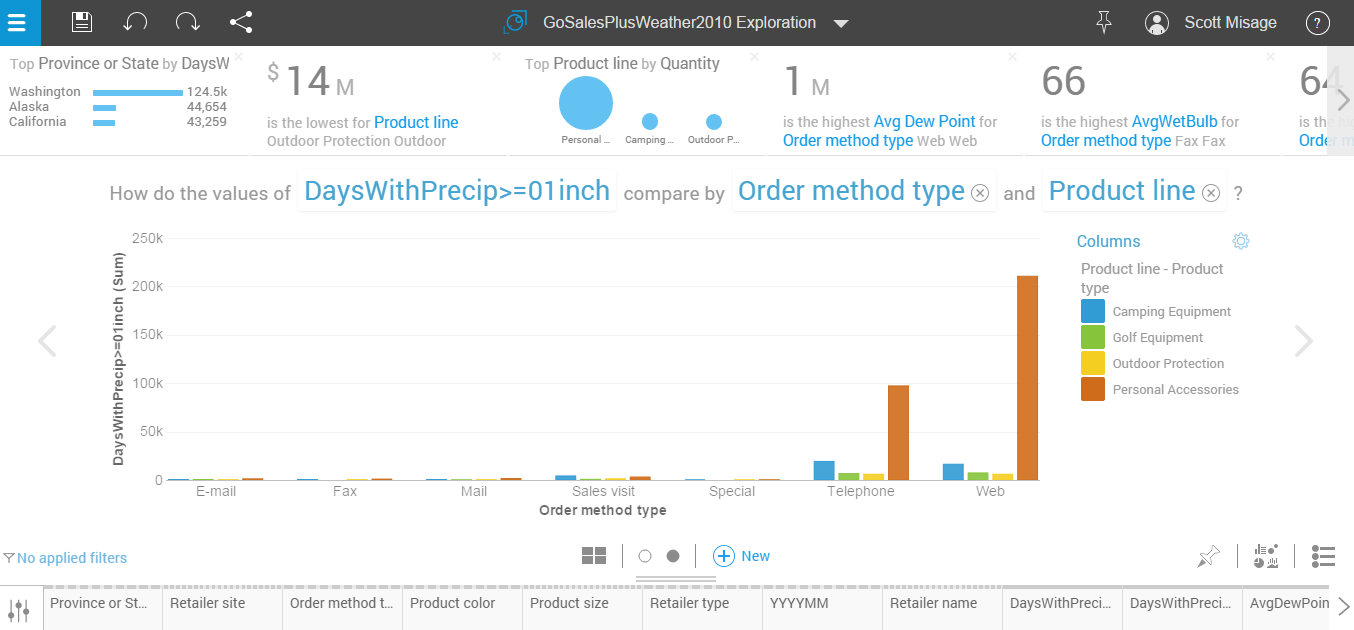
Task: Click the Sales visit axis label
Action: click(x=603, y=491)
